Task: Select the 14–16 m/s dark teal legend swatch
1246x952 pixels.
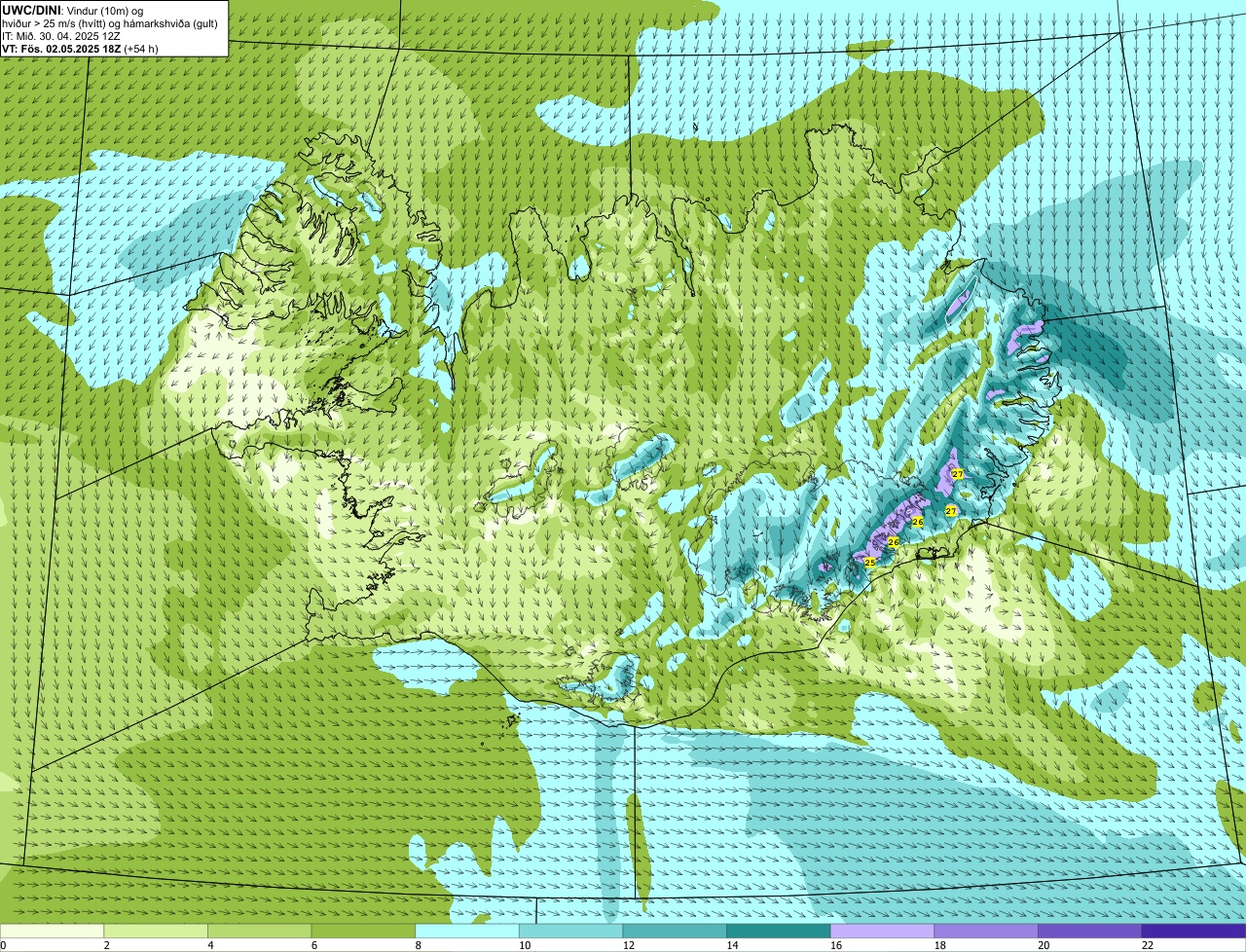Action: click(x=779, y=931)
